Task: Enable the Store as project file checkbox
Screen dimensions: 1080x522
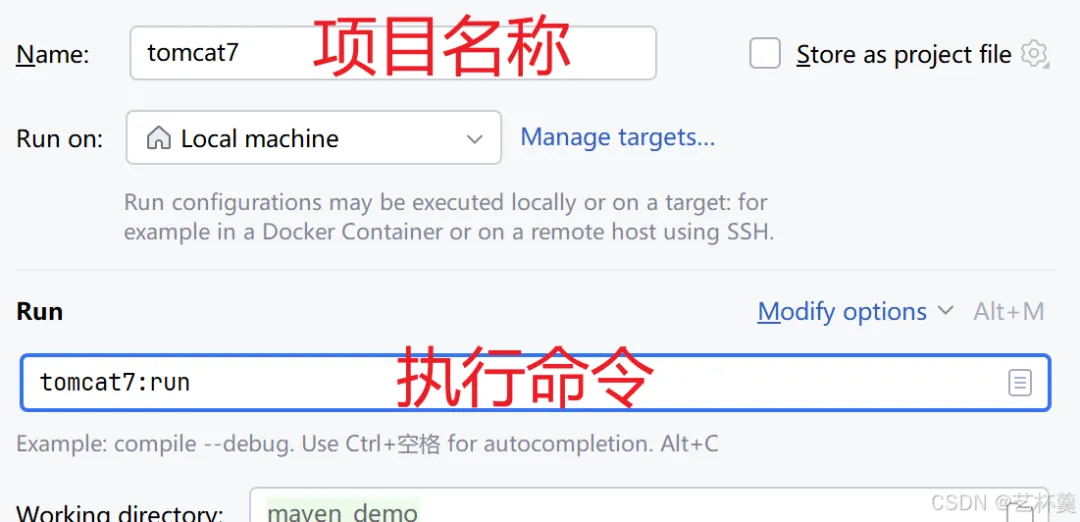Action: click(765, 54)
